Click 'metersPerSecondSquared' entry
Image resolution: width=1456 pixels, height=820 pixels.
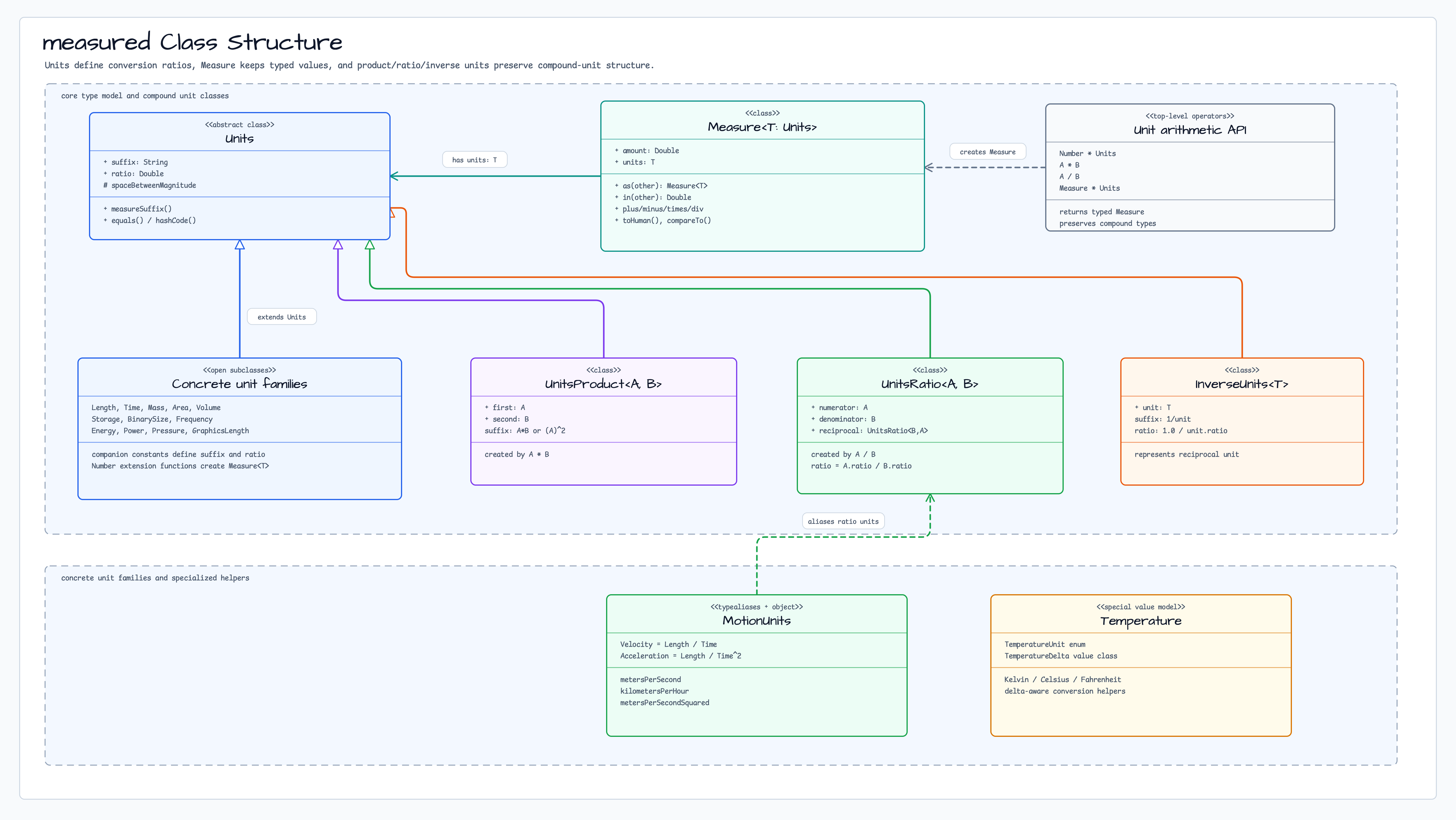[x=664, y=702]
